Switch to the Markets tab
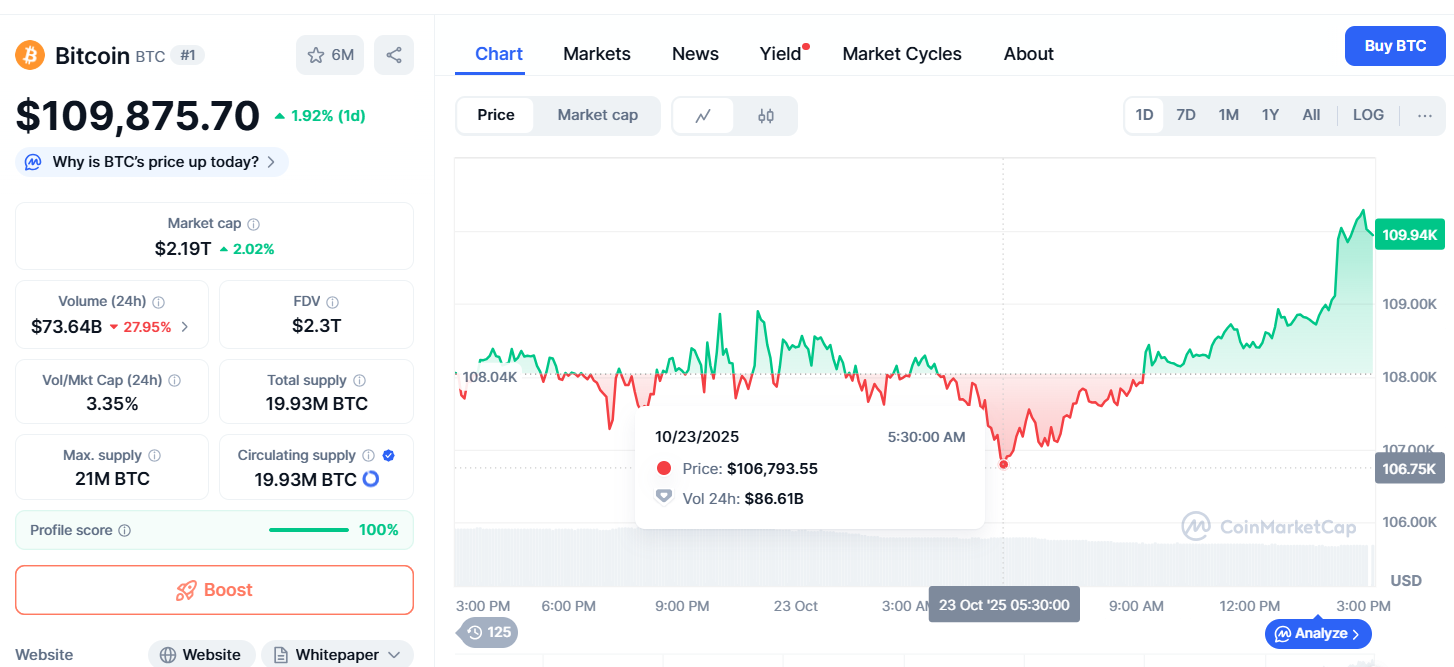Image resolution: width=1454 pixels, height=667 pixels. pyautogui.click(x=597, y=54)
